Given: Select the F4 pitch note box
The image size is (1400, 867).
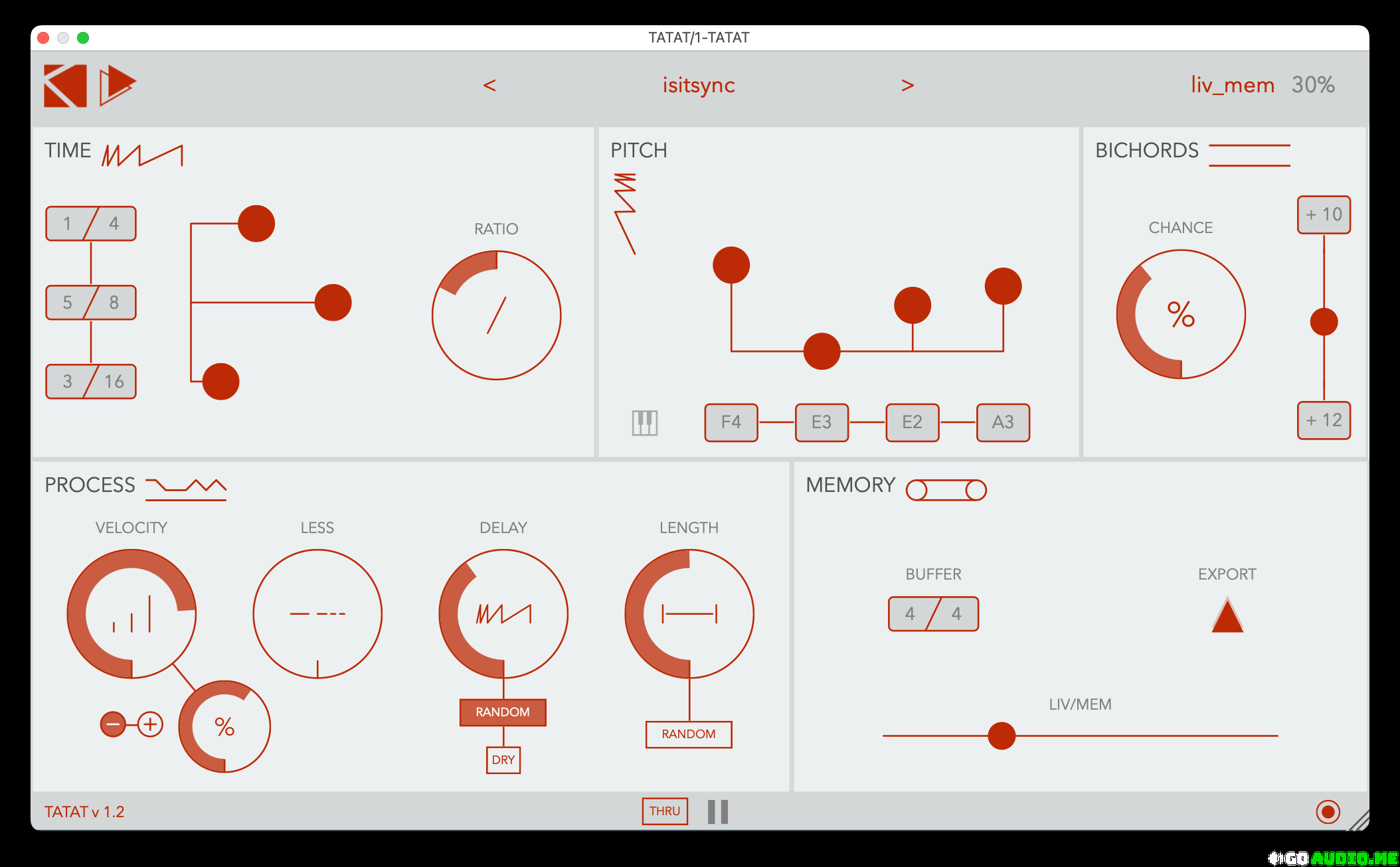Looking at the screenshot, I should click(x=731, y=422).
